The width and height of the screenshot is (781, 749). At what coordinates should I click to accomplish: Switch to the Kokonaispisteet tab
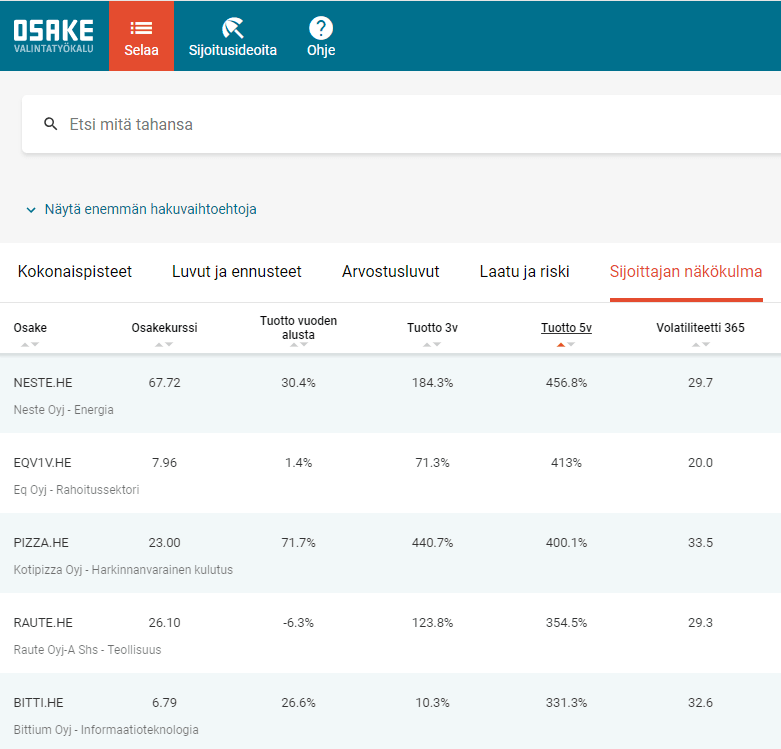(75, 272)
